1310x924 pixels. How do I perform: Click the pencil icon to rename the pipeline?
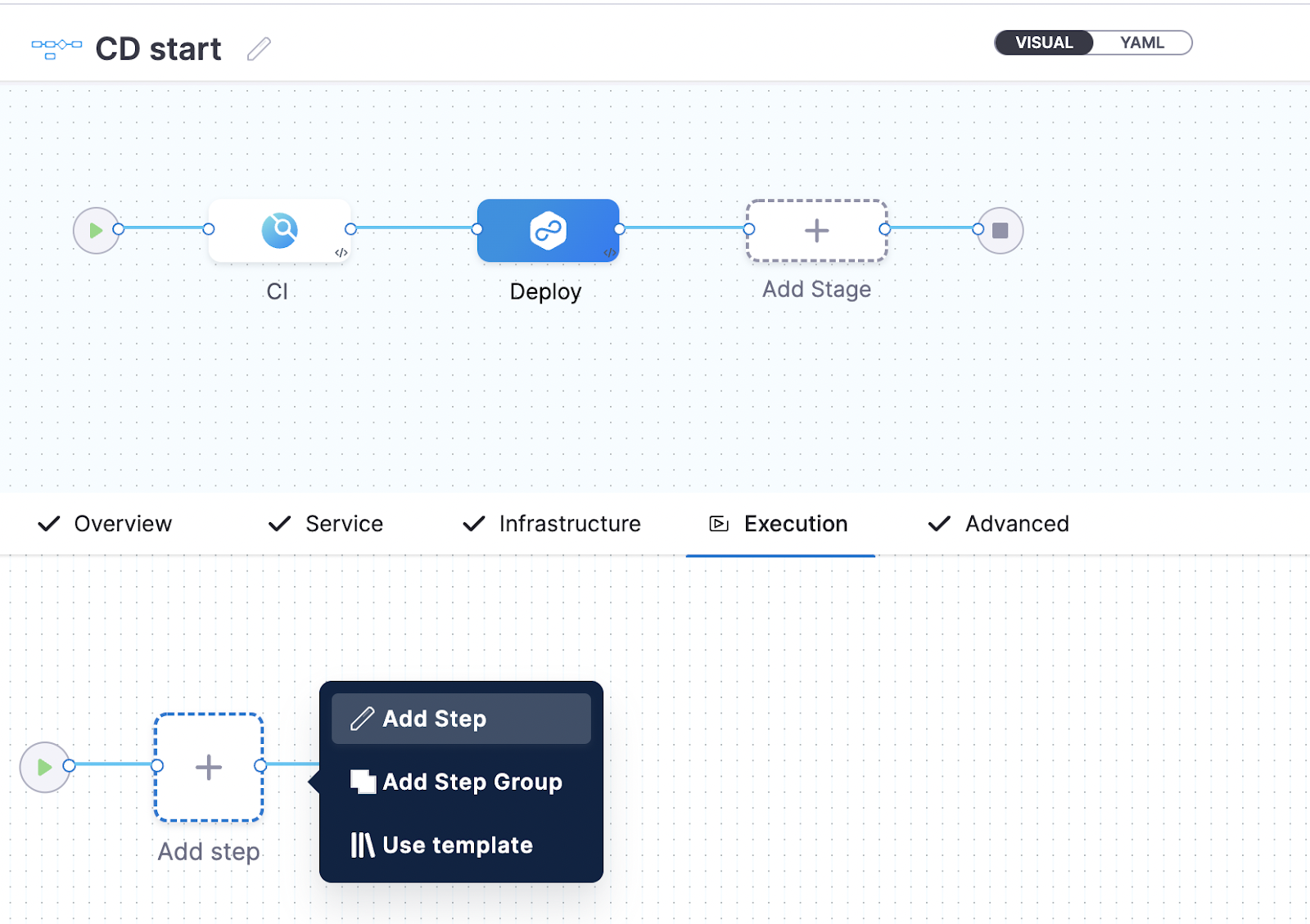tap(258, 48)
